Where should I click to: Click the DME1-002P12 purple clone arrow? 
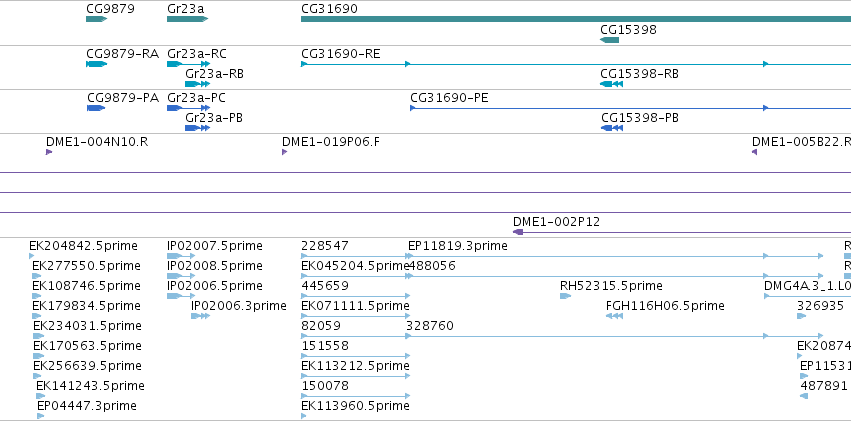pos(518,232)
